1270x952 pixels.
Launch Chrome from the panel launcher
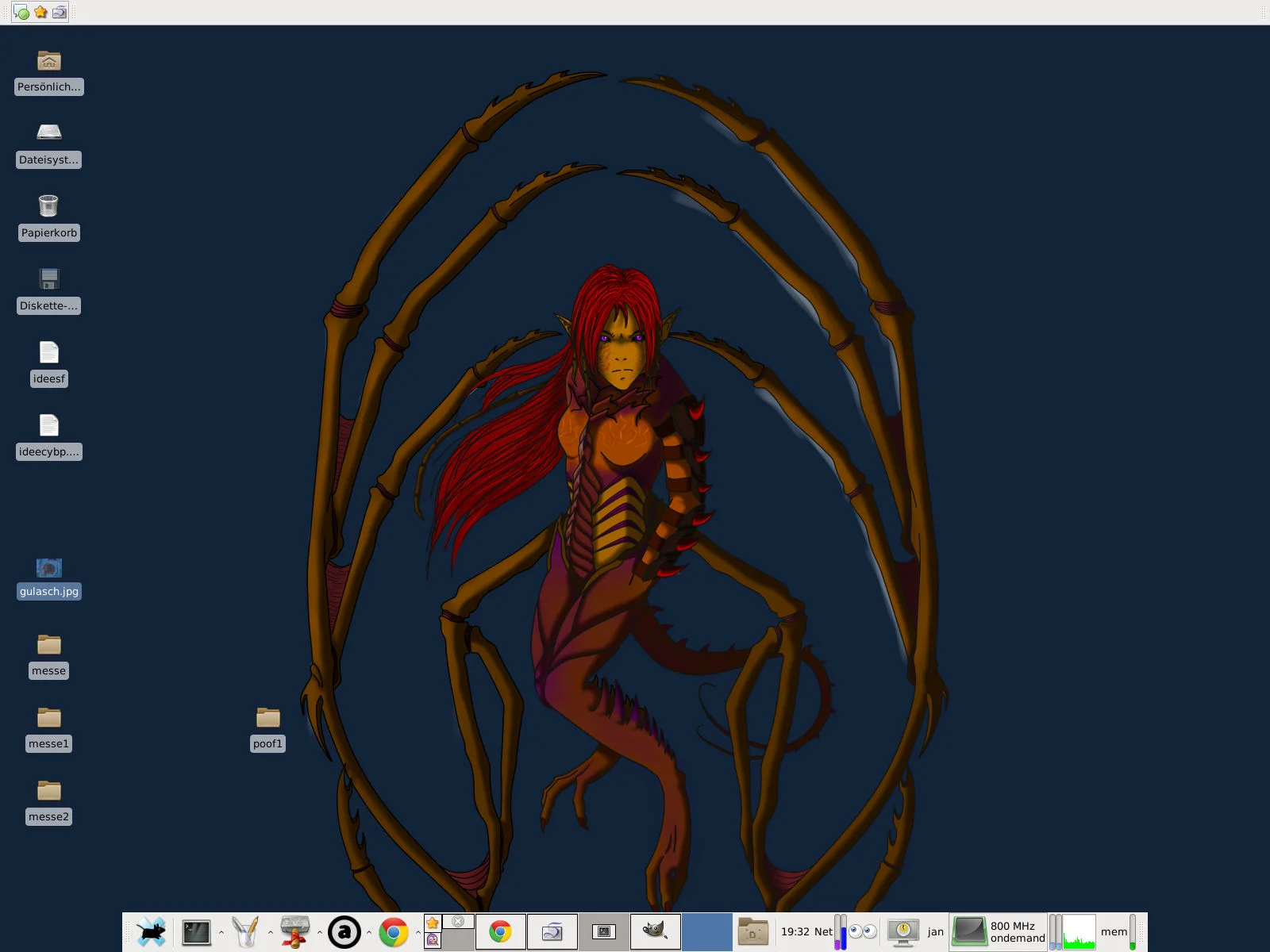tap(393, 932)
